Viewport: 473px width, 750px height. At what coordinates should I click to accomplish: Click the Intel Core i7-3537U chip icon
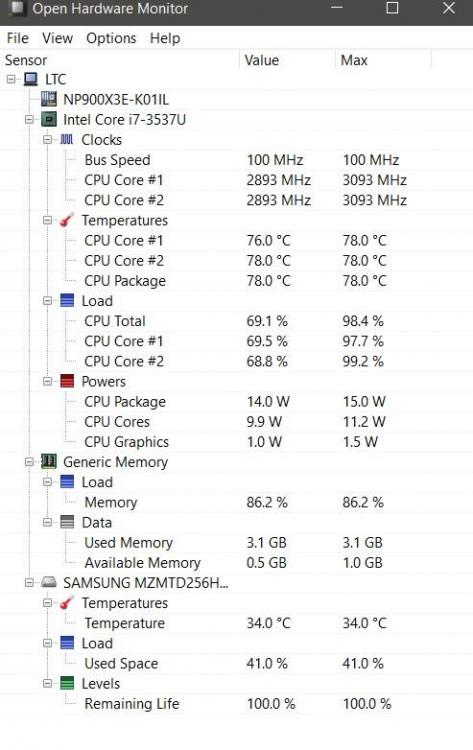point(48,120)
